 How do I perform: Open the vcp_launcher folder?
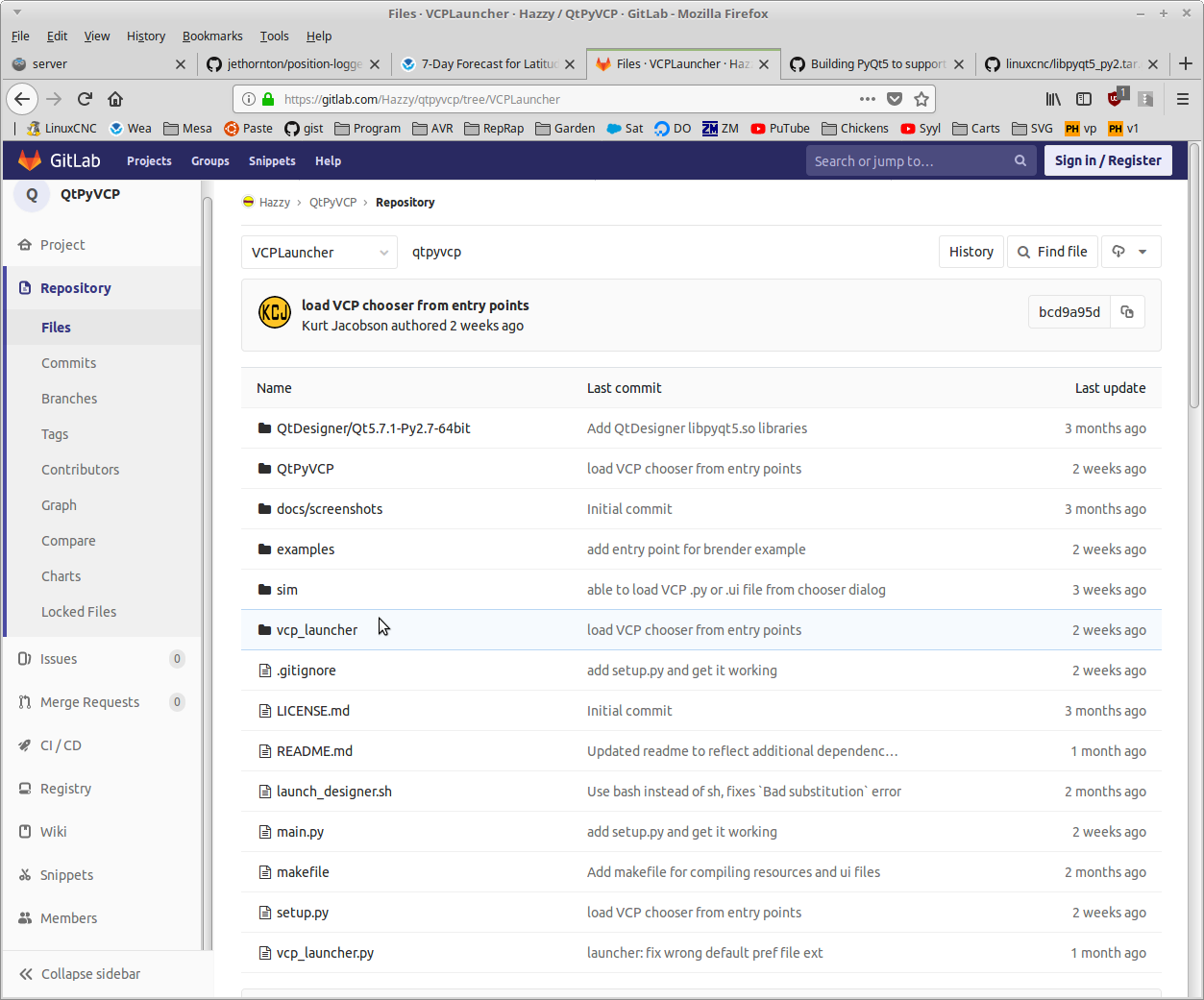click(317, 630)
